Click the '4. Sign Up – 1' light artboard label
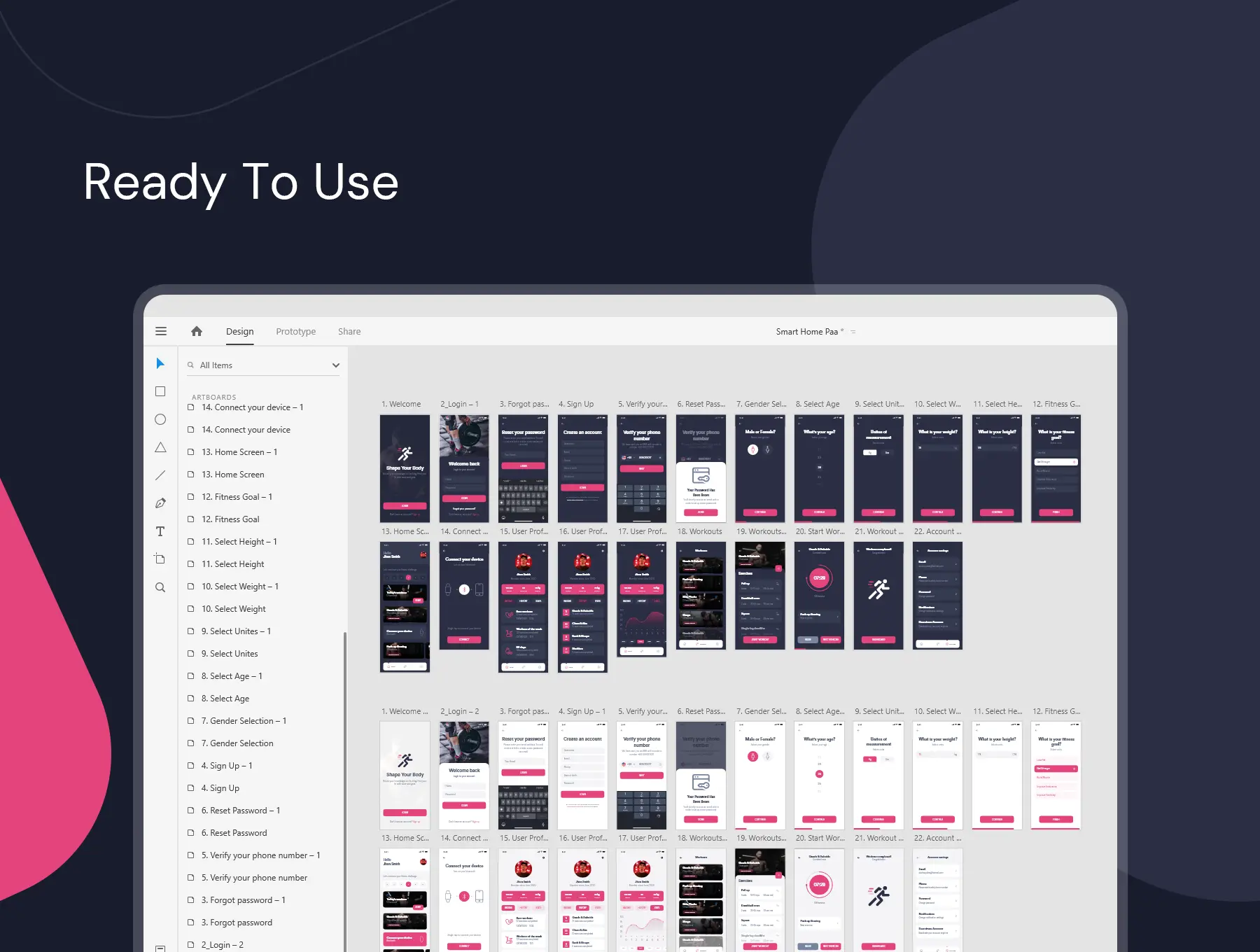The height and width of the screenshot is (952, 1260). 582,711
